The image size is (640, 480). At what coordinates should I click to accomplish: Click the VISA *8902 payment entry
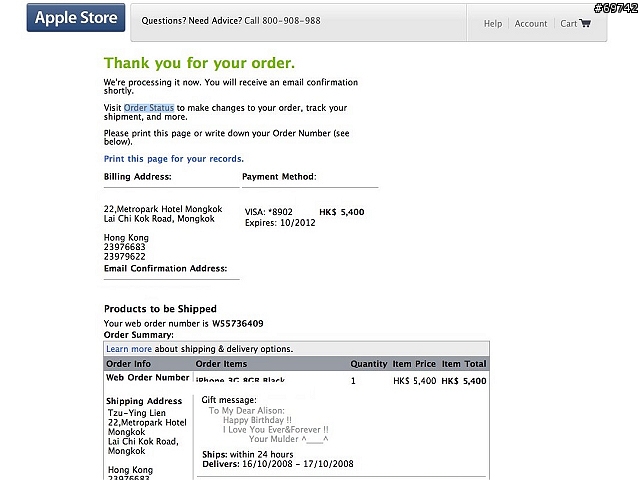[x=269, y=212]
